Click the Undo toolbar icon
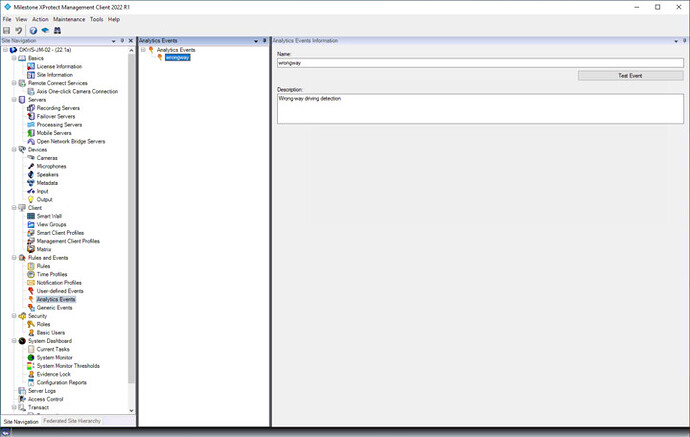This screenshot has height=437, width=690. tap(19, 31)
